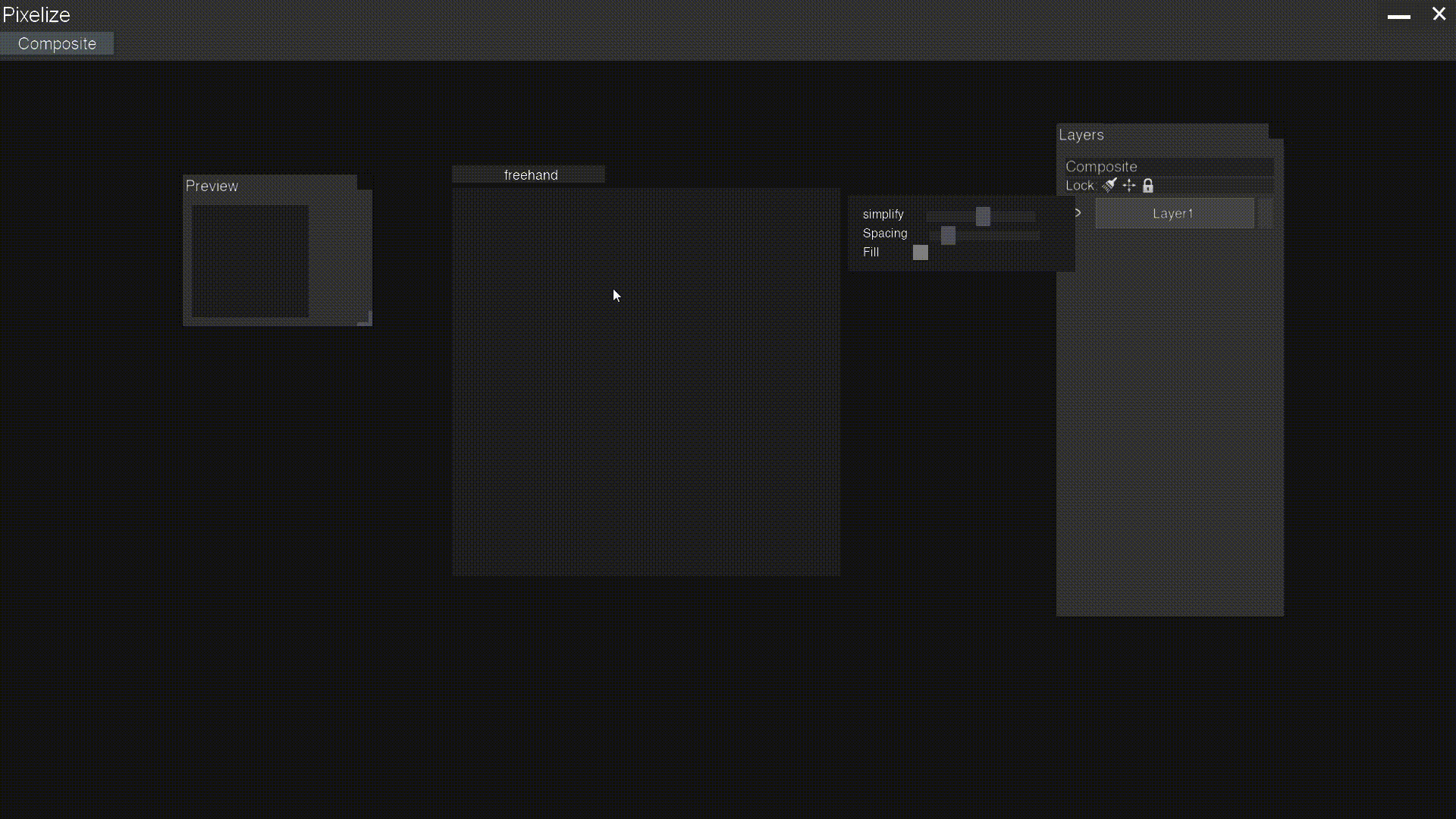Adjust the Spacing slider handle
Viewport: 1456px width, 819px height.
(x=948, y=235)
